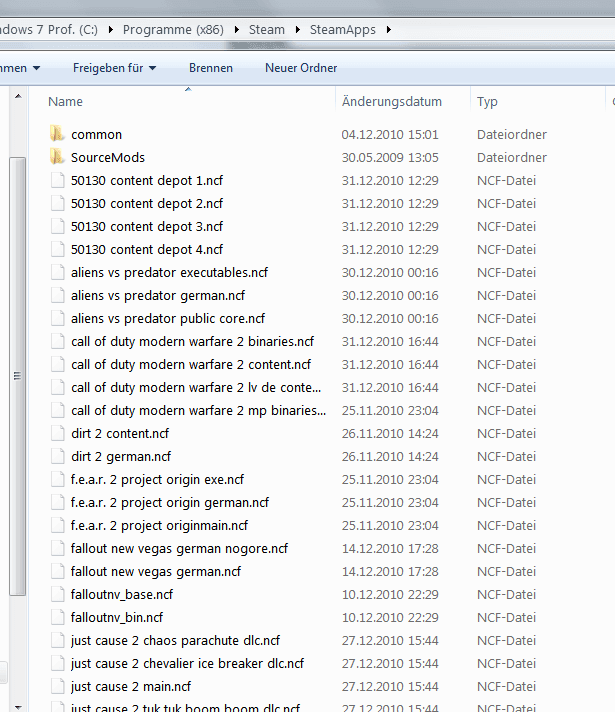
Task: Click icon of aliens vs predator german.ncf
Action: pyautogui.click(x=57, y=295)
